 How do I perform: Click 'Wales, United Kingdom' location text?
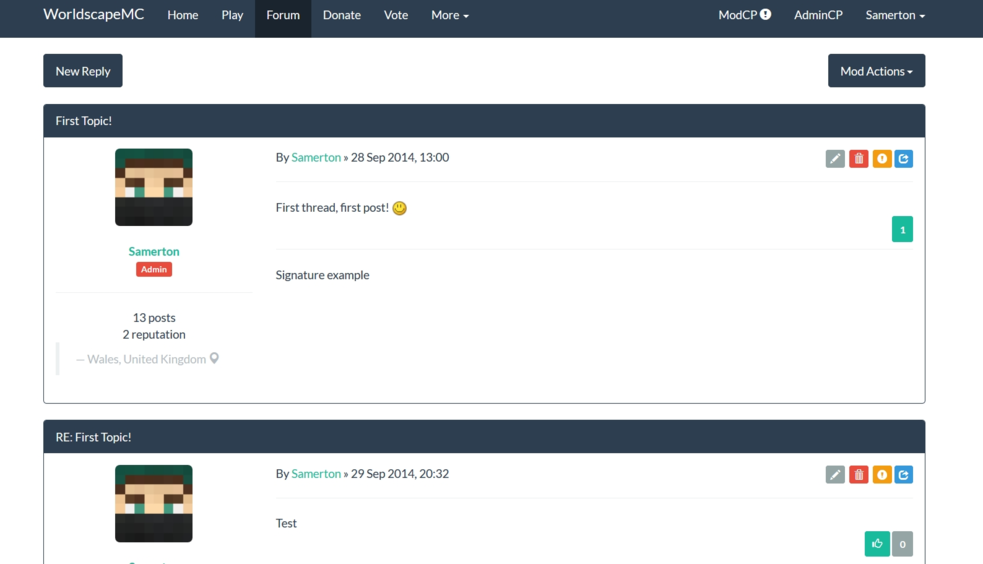click(146, 359)
